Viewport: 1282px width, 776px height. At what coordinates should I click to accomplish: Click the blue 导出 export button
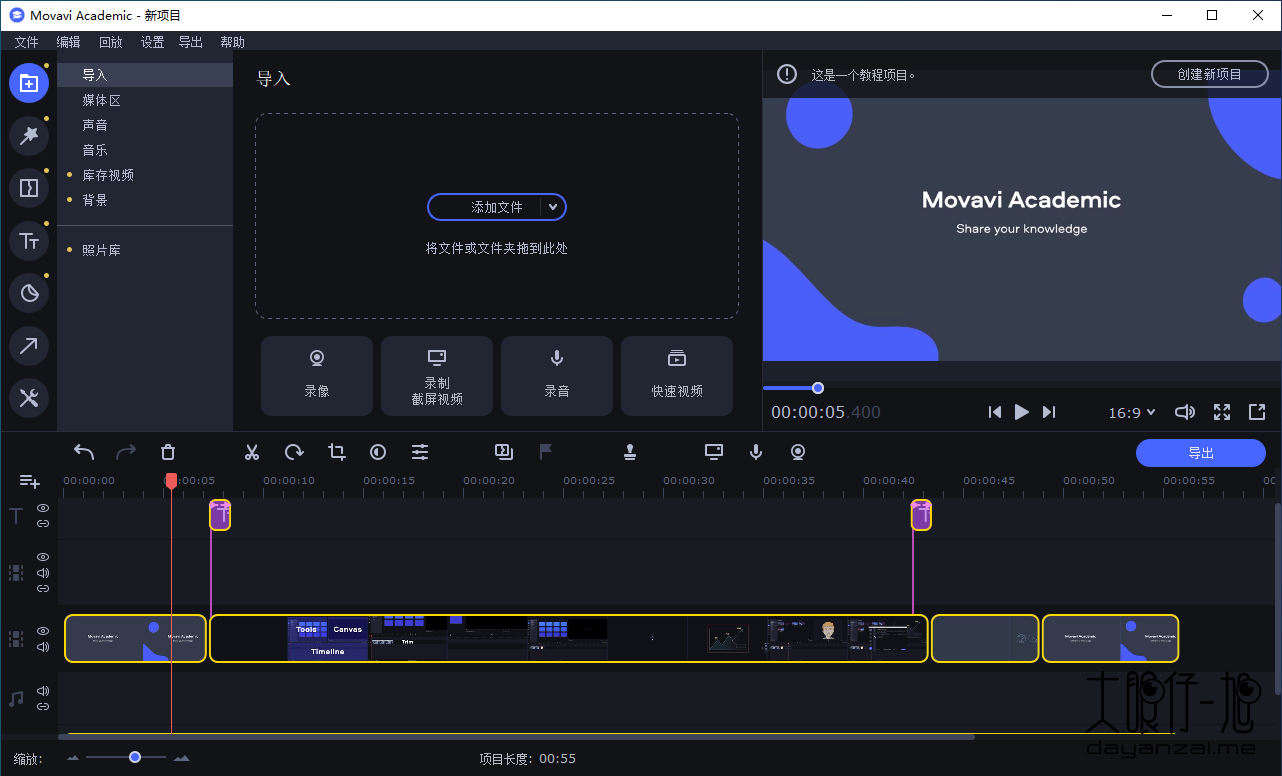coord(1201,453)
